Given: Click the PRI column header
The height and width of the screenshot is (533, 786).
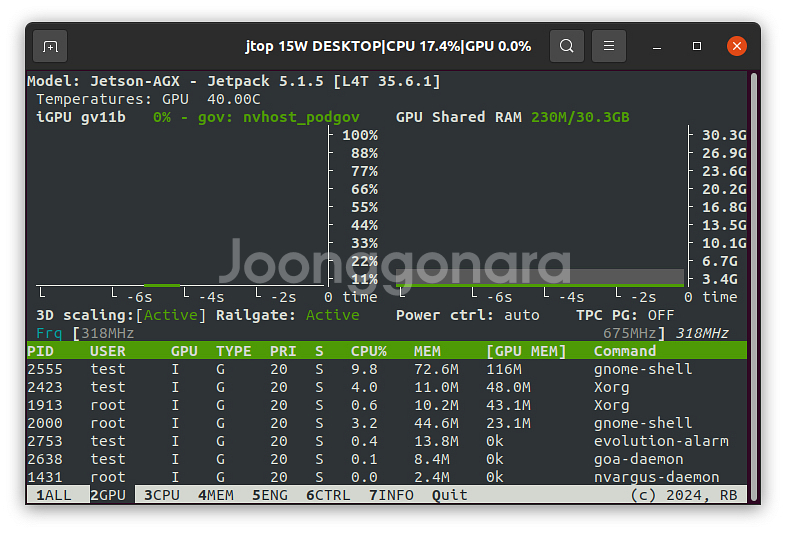Looking at the screenshot, I should tap(283, 351).
